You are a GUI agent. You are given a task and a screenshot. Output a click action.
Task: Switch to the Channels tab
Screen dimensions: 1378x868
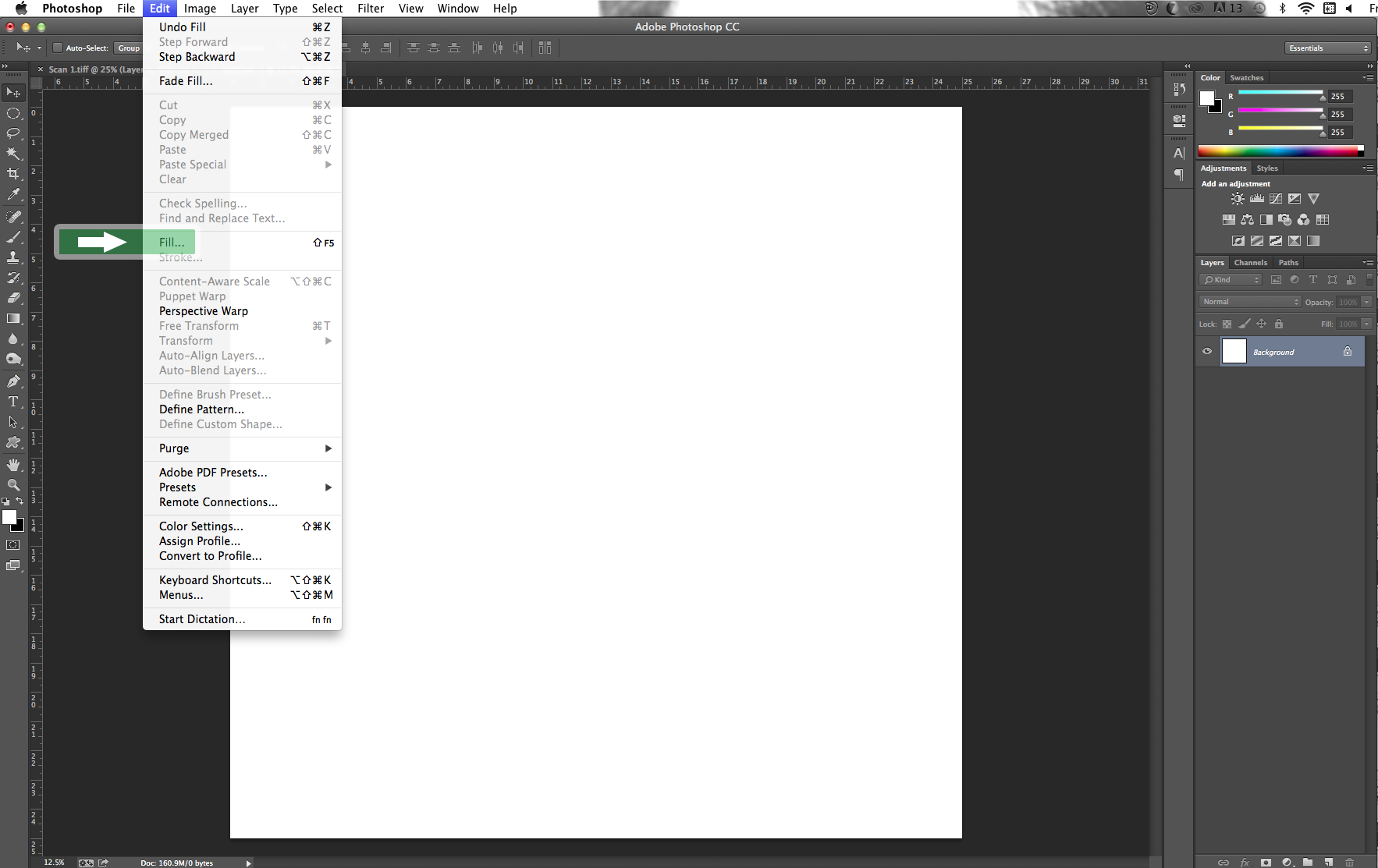point(1250,262)
